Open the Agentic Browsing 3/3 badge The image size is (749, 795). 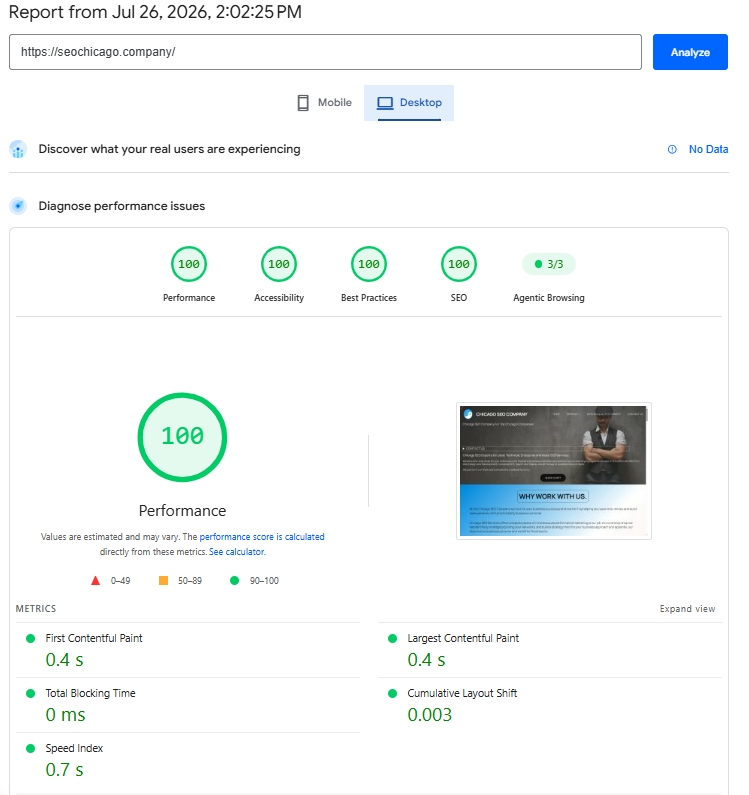pyautogui.click(x=549, y=264)
